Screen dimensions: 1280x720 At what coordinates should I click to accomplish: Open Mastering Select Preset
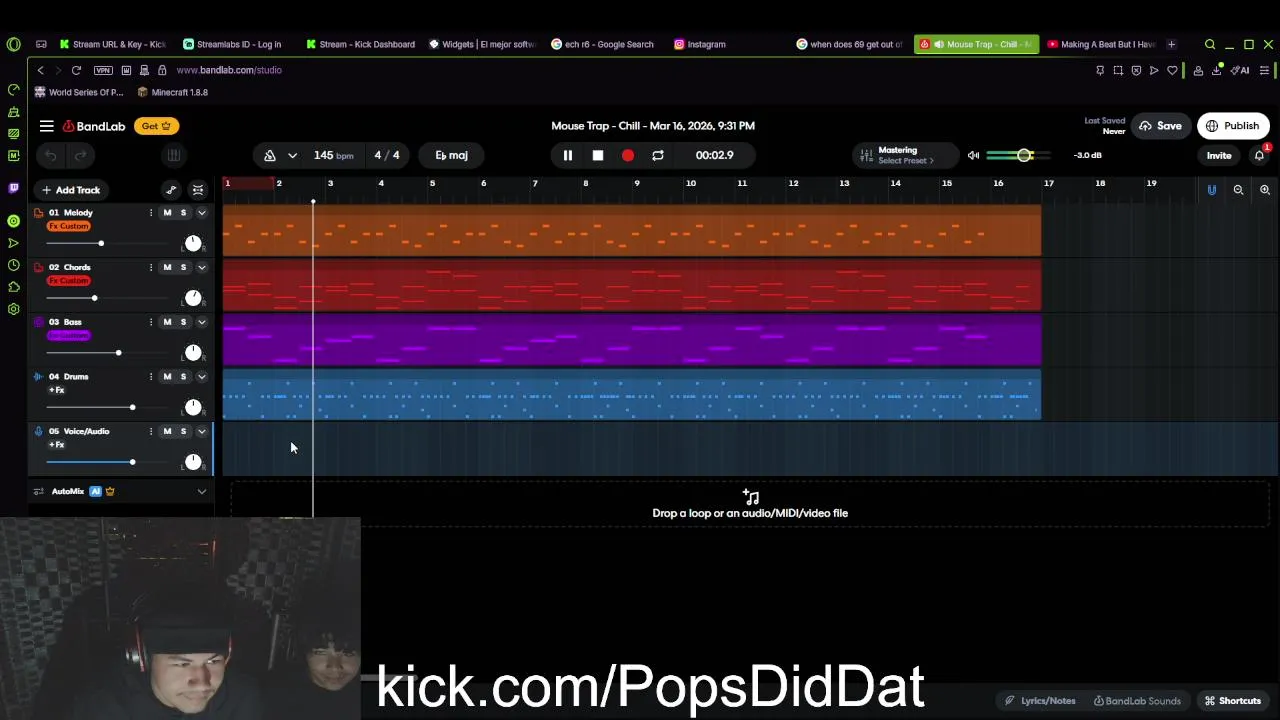click(x=905, y=161)
